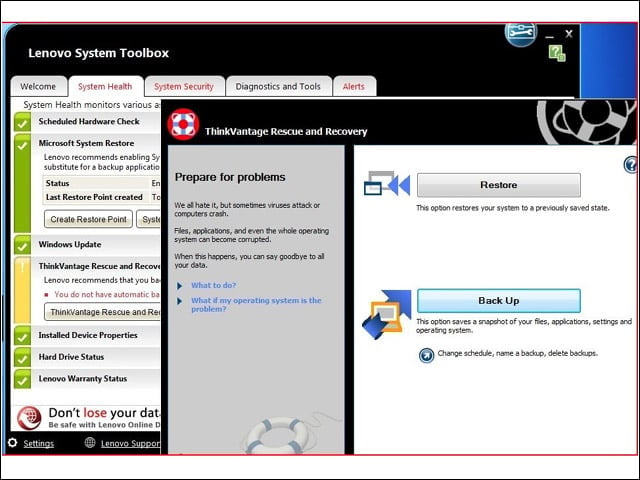This screenshot has width=640, height=480.
Task: Click the System button beside Create Restore Point
Action: (149, 219)
